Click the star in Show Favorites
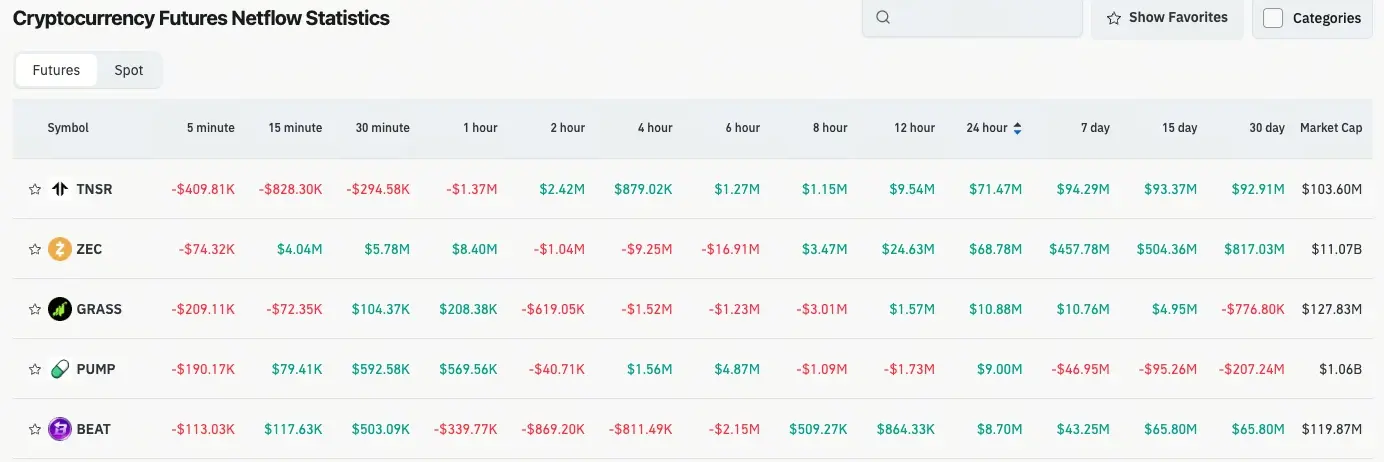The height and width of the screenshot is (462, 1384). pyautogui.click(x=1114, y=18)
